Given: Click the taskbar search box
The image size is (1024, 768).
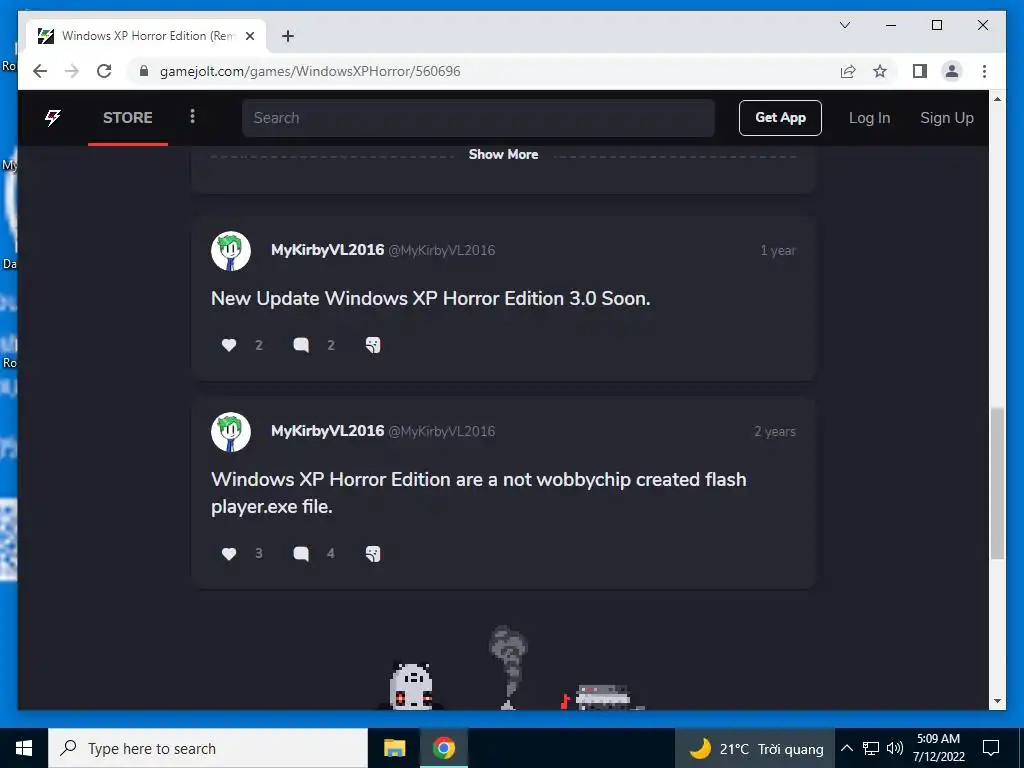Looking at the screenshot, I should 208,748.
